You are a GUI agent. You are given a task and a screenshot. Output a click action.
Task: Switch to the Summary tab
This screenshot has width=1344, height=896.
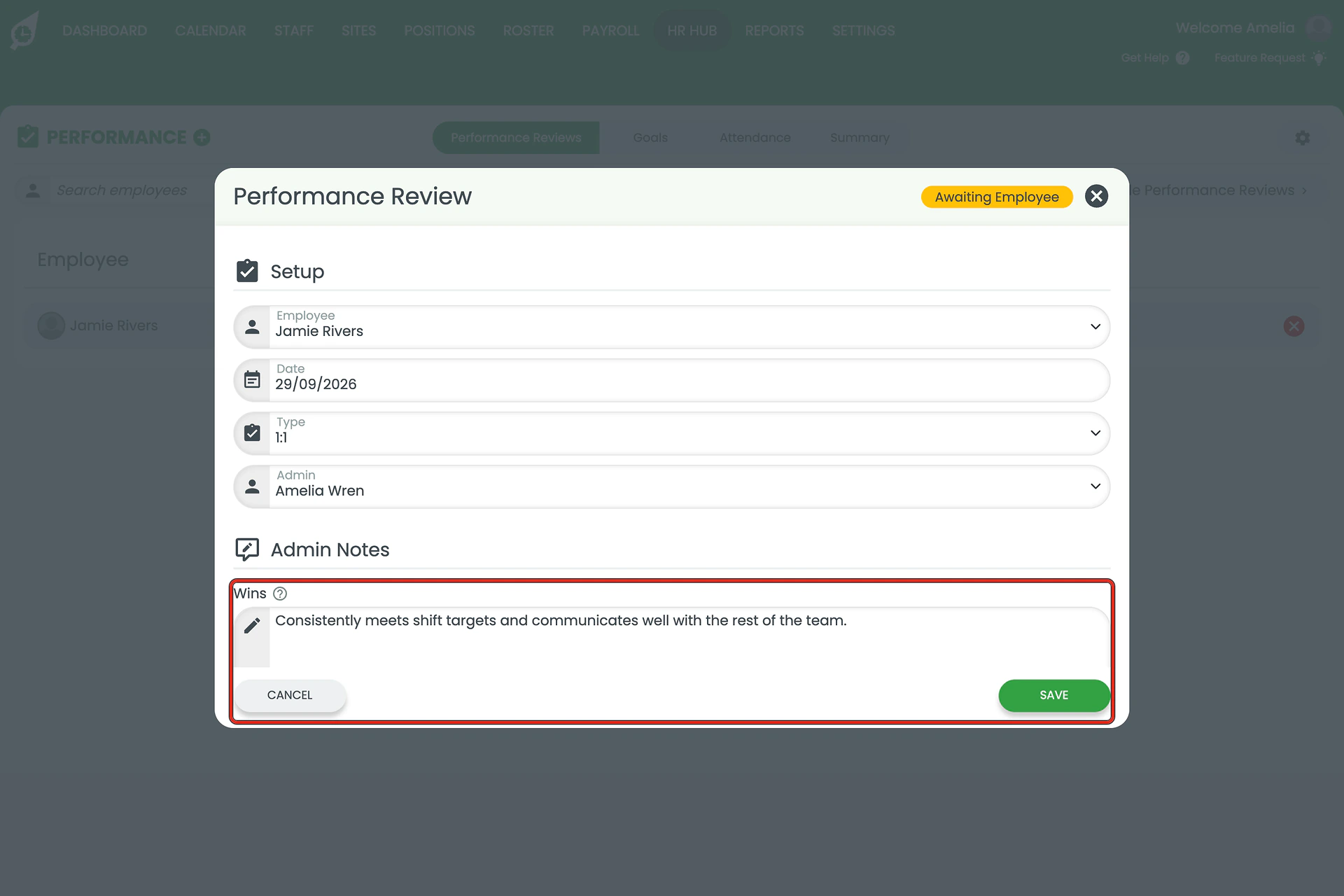point(860,138)
